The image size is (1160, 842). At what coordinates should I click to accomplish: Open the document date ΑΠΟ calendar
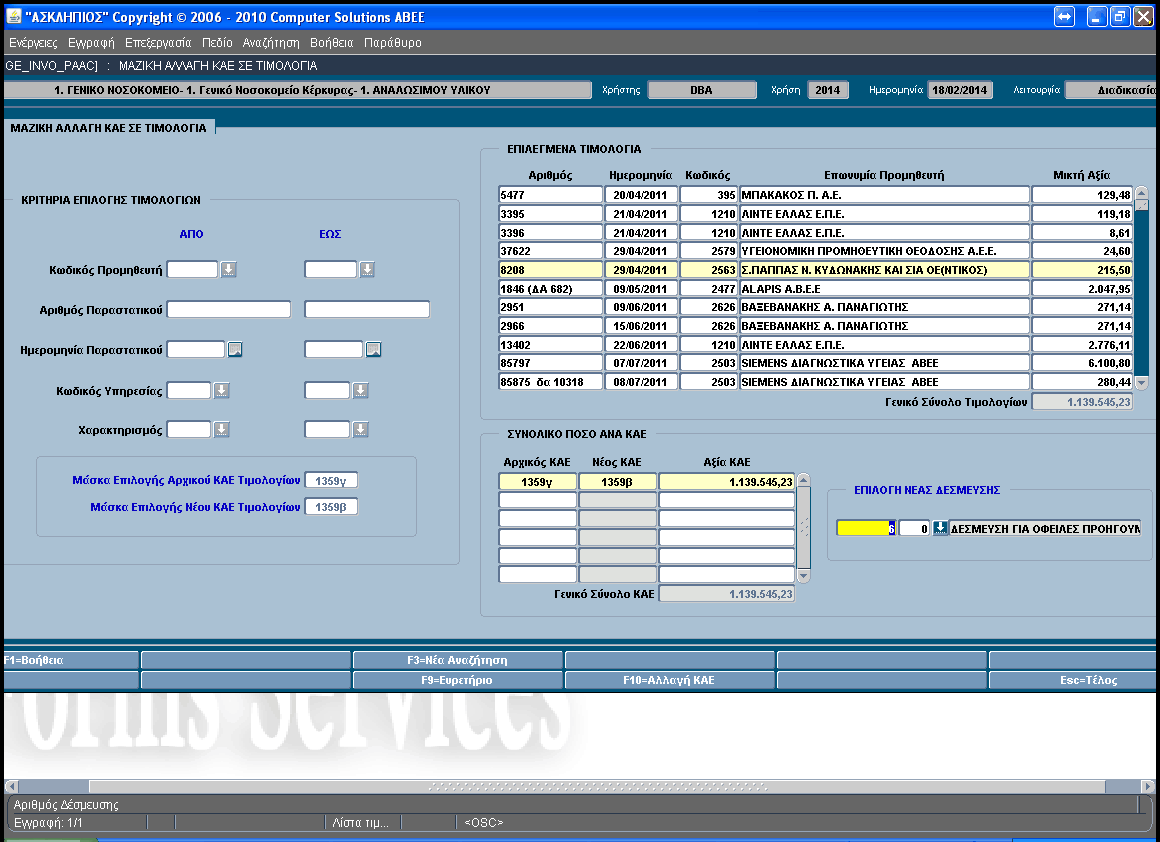click(235, 349)
